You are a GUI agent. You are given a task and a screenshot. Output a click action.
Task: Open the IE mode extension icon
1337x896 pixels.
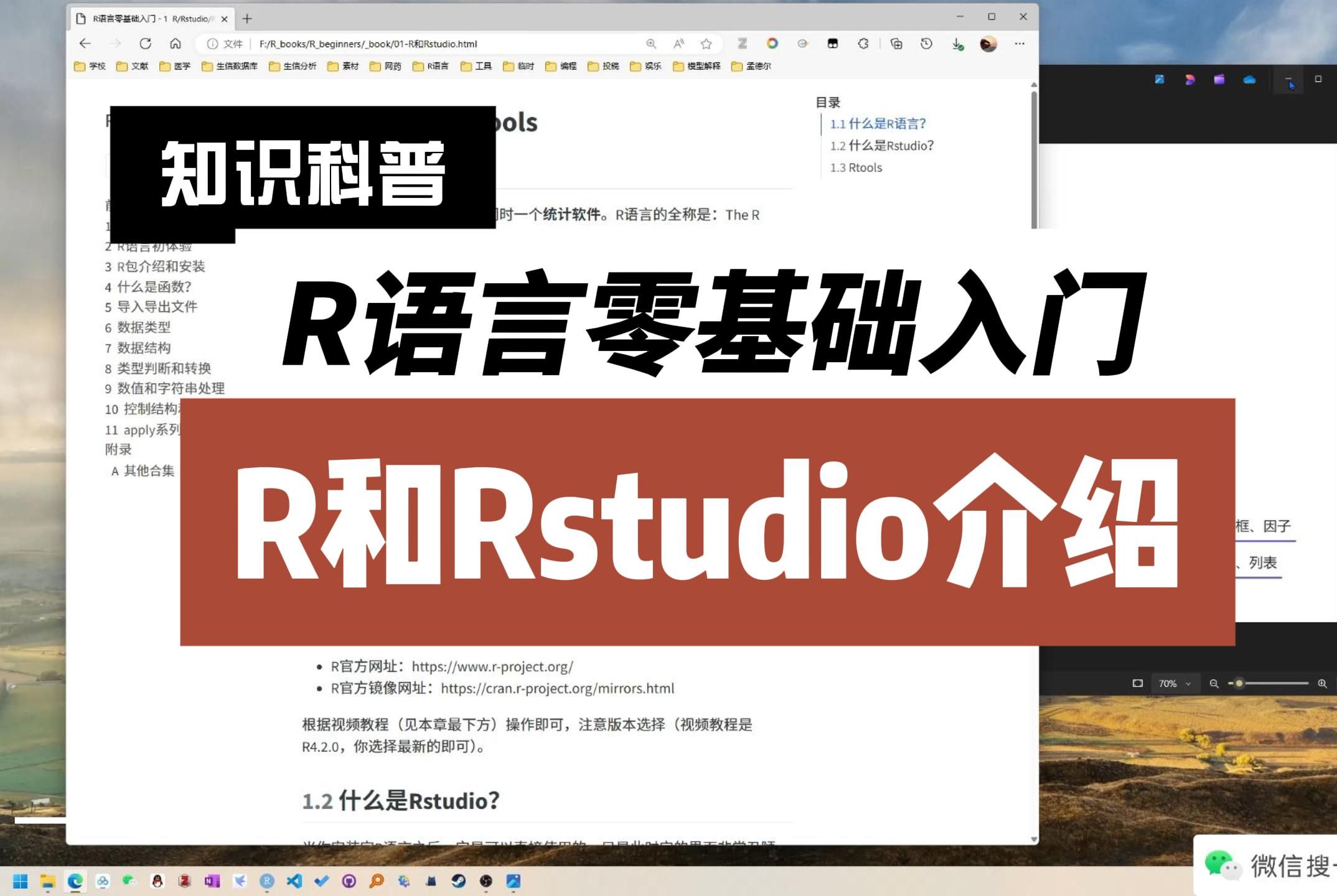[x=802, y=44]
